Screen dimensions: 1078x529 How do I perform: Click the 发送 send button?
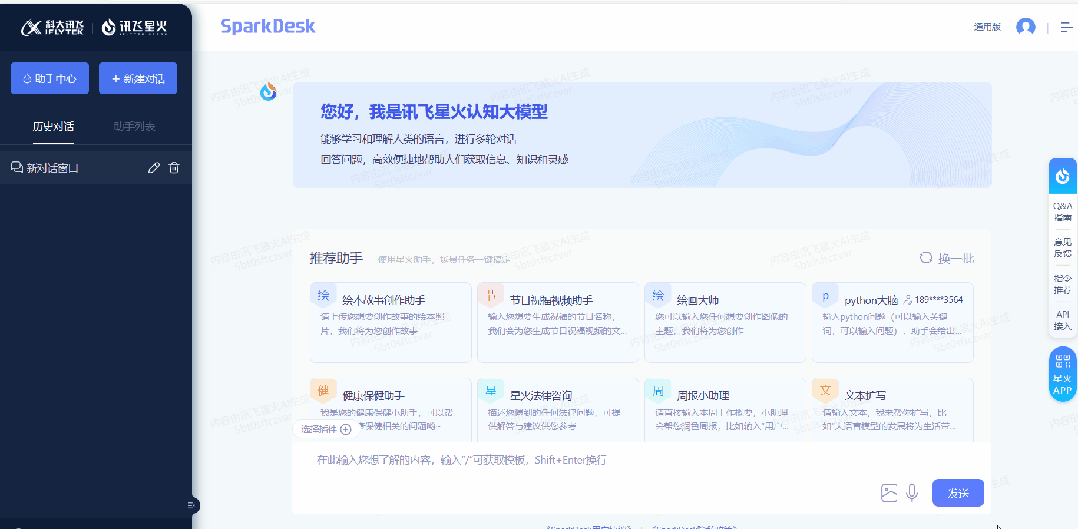(x=958, y=493)
